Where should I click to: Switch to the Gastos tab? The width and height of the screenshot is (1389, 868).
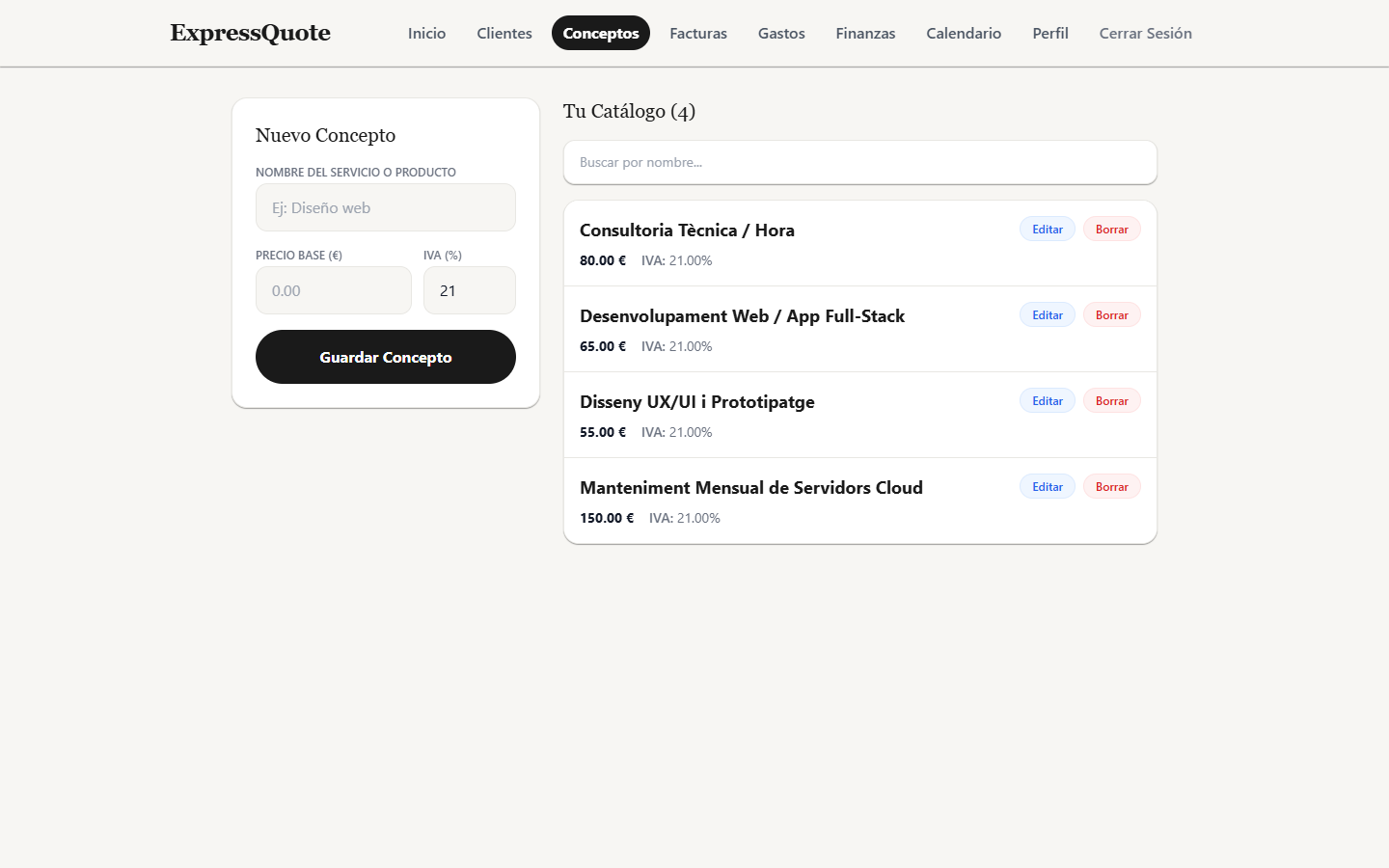[x=781, y=33]
